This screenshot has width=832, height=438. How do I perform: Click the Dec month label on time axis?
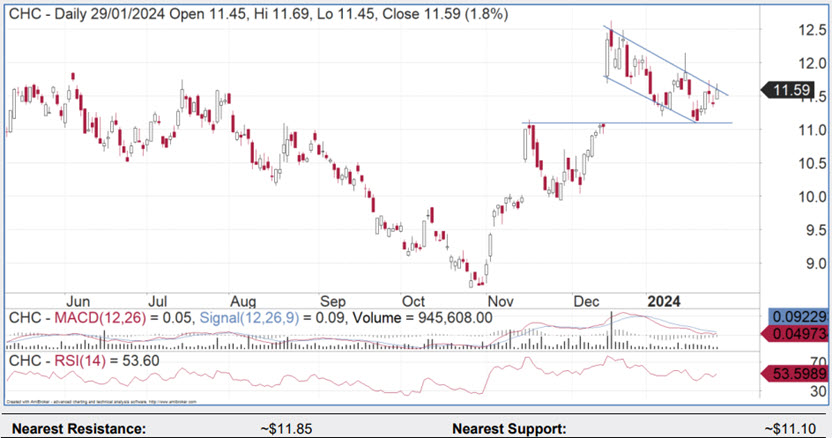(586, 302)
